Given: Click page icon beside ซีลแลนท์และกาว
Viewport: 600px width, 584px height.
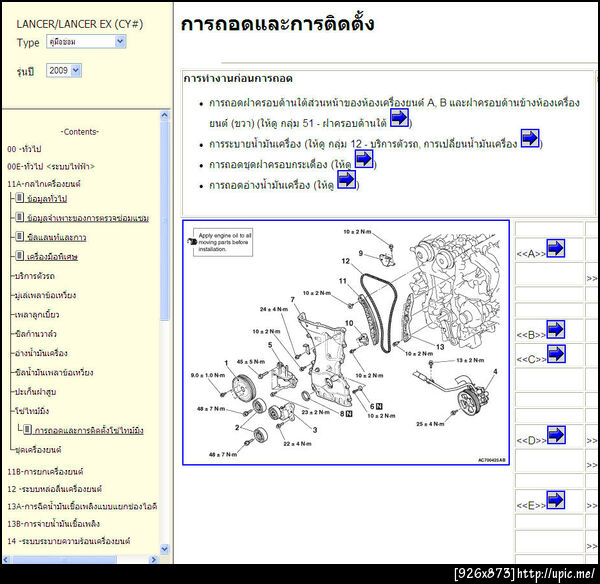Looking at the screenshot, I should tap(20, 237).
